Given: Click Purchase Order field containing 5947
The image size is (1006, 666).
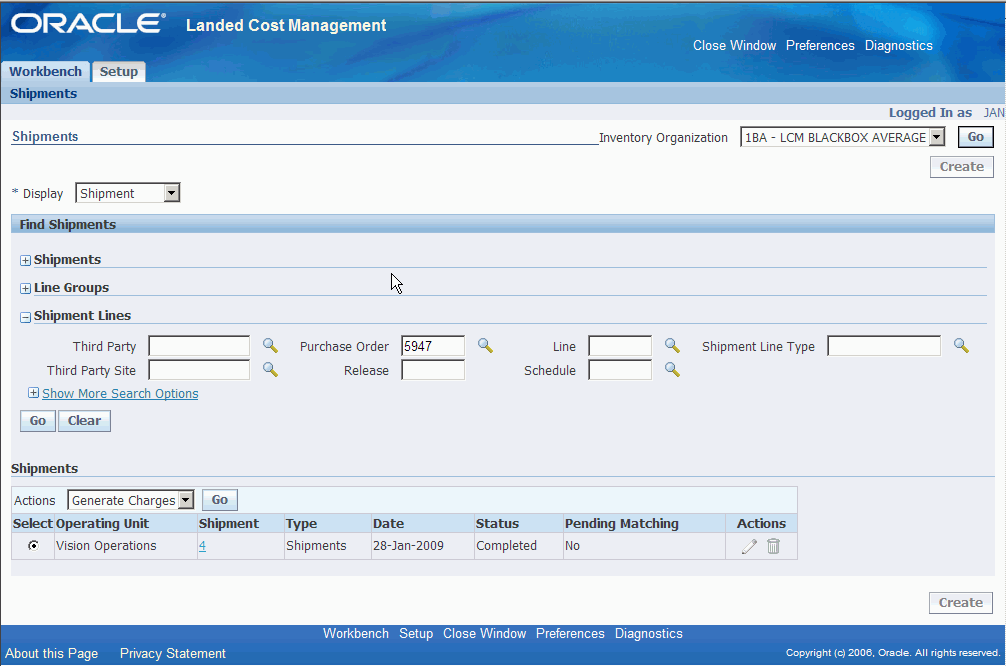Looking at the screenshot, I should pyautogui.click(x=433, y=346).
